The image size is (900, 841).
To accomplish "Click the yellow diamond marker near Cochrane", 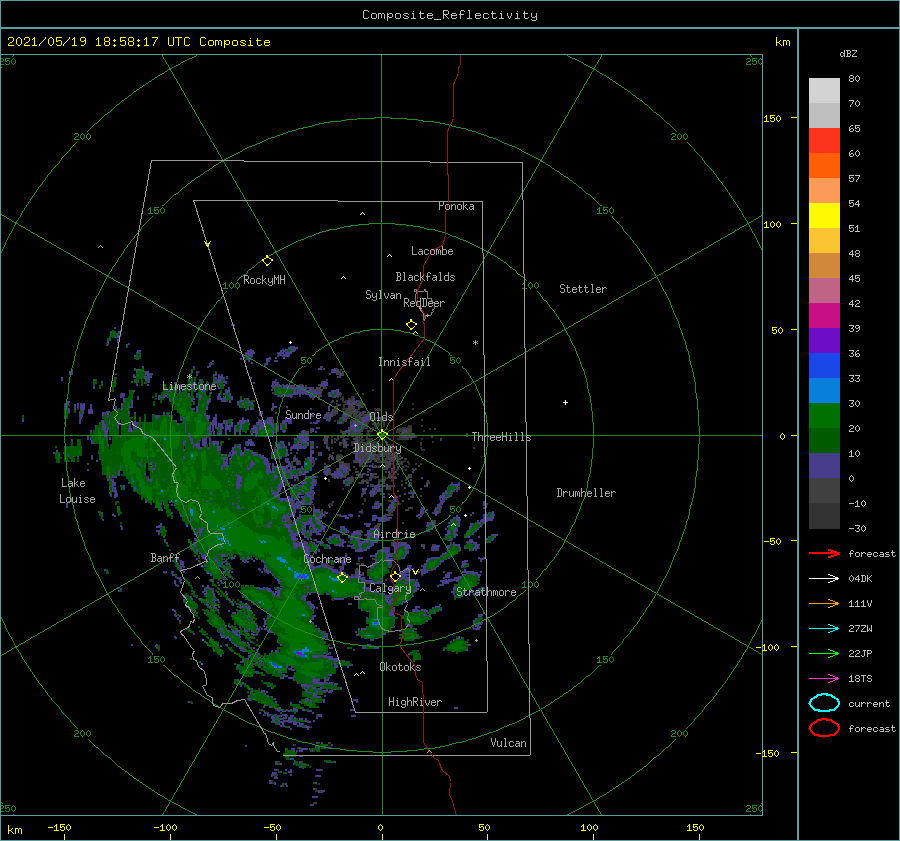I will [342, 578].
